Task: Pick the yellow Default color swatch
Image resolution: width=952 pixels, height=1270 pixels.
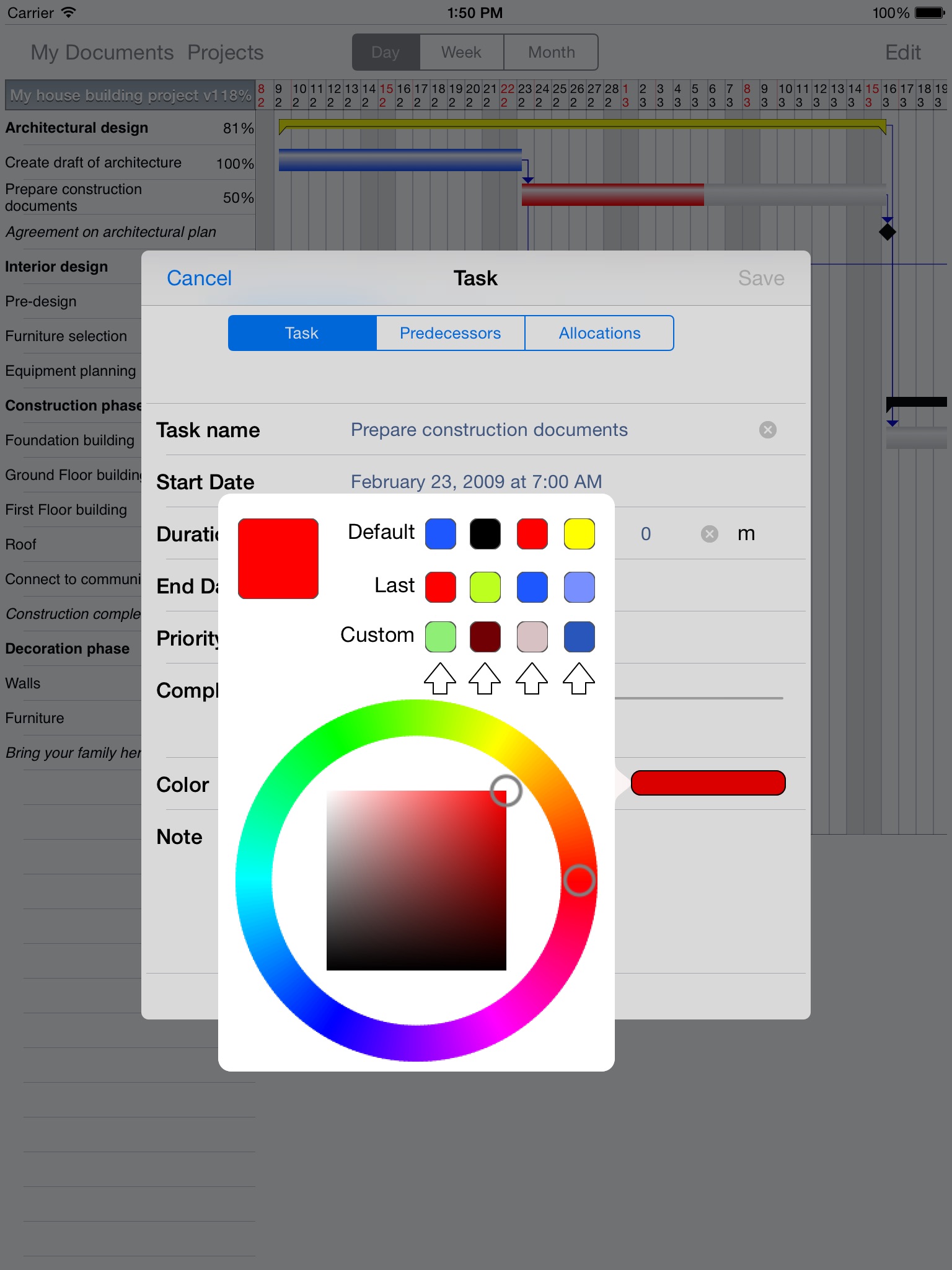Action: [579, 534]
